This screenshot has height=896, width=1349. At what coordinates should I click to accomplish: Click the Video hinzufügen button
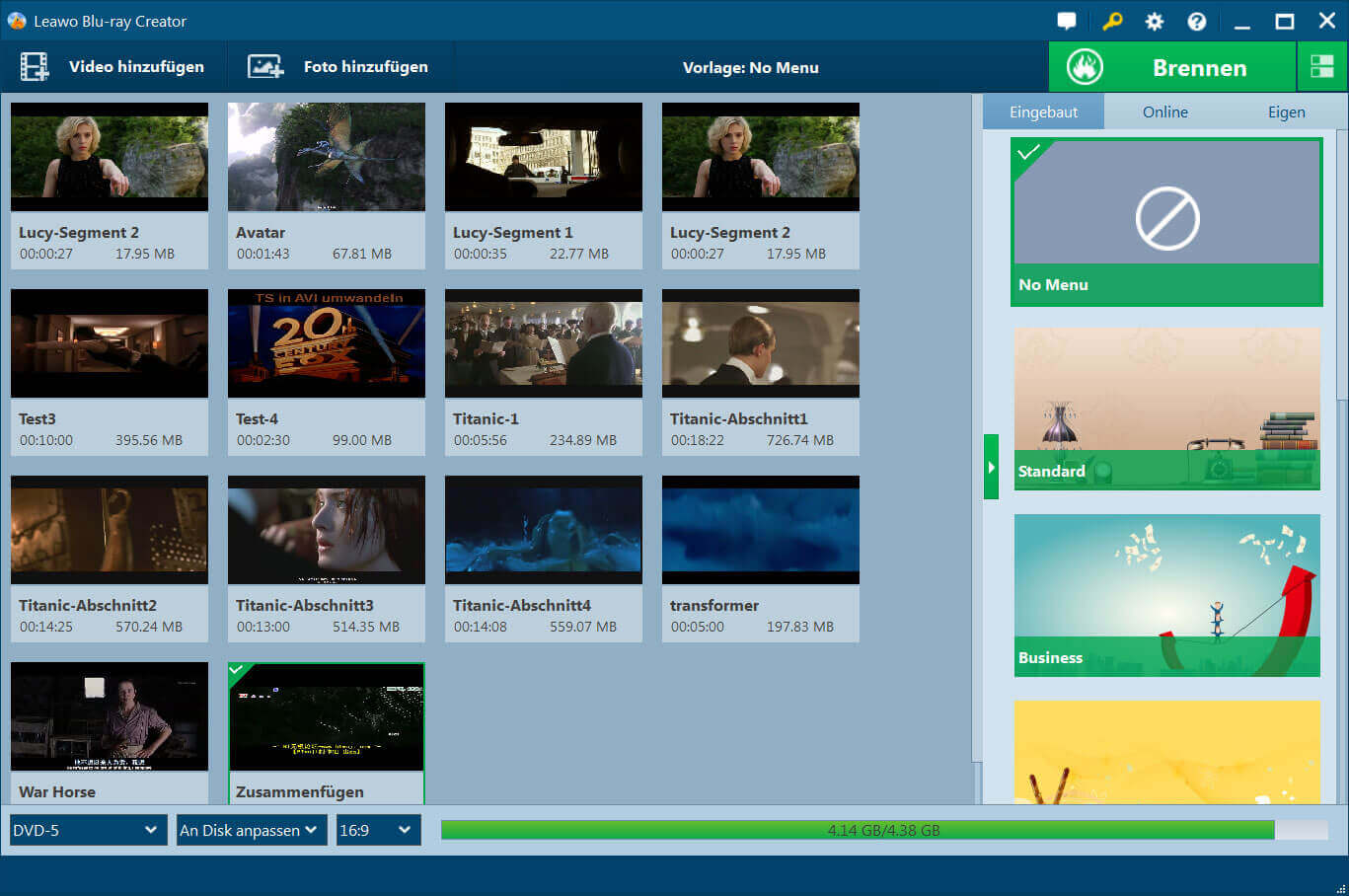(x=113, y=67)
